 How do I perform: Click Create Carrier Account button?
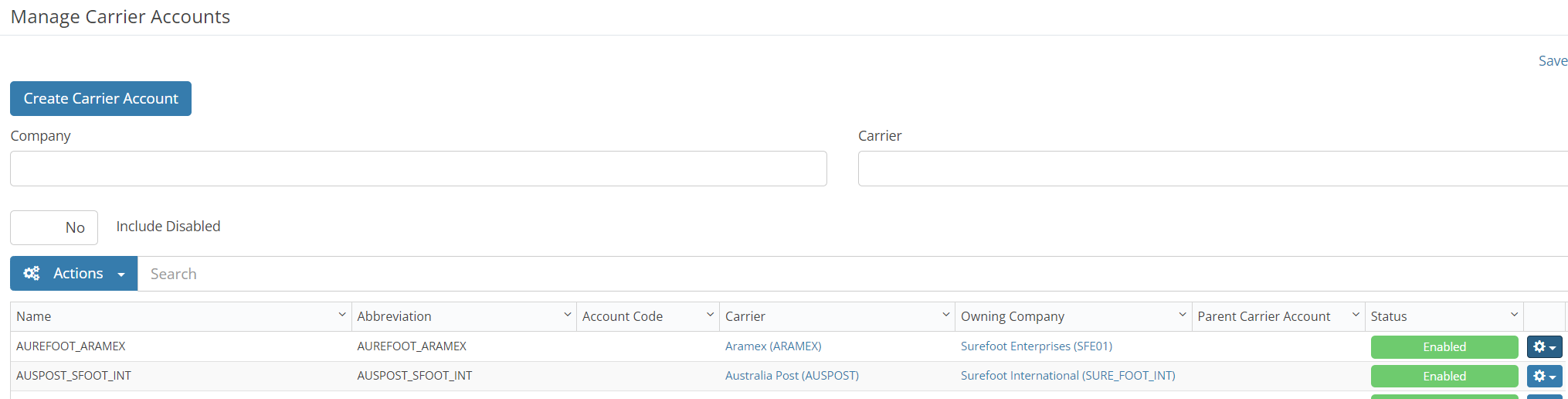(100, 99)
